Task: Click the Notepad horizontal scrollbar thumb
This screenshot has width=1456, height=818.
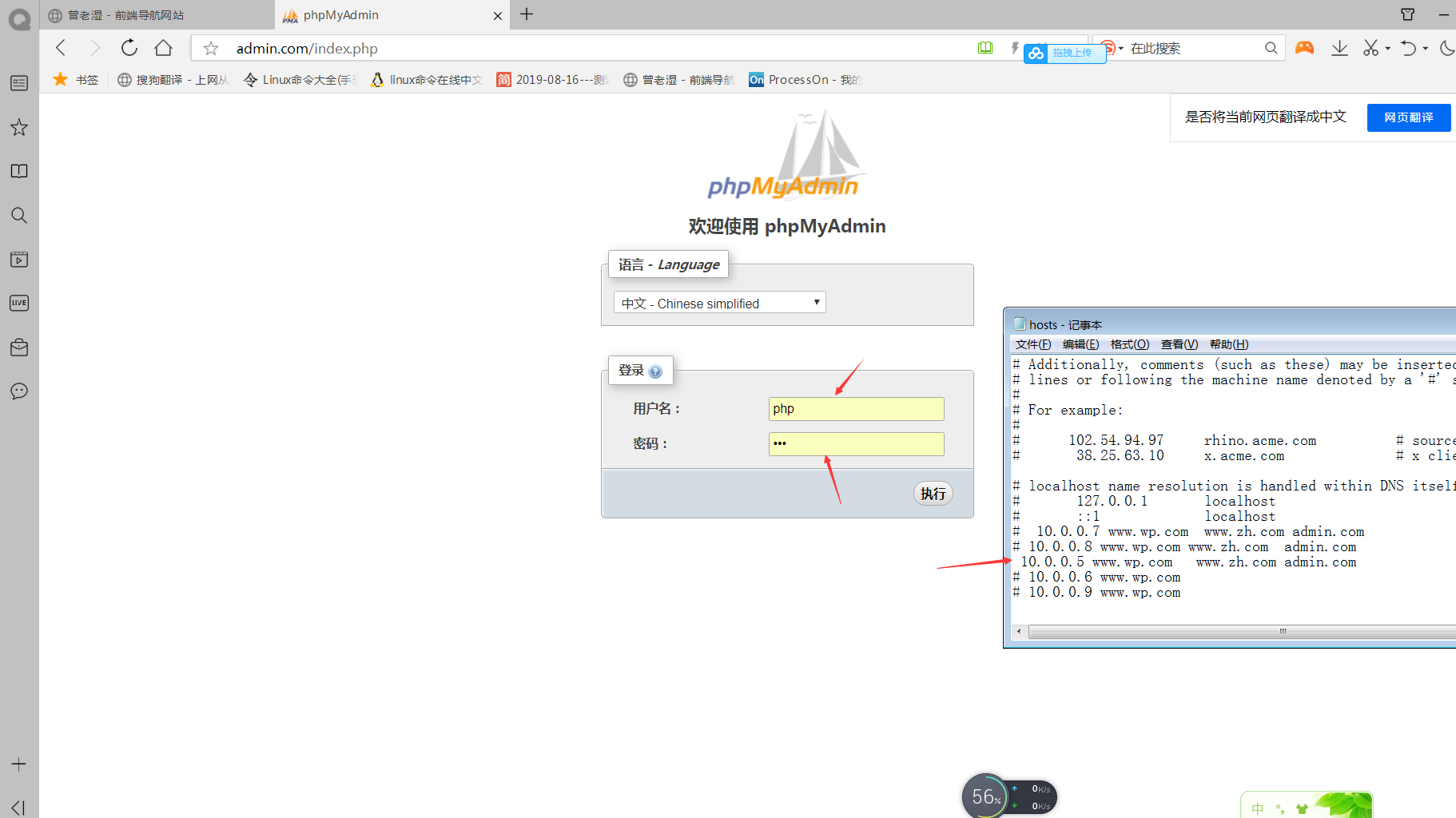Action: pos(1243,632)
